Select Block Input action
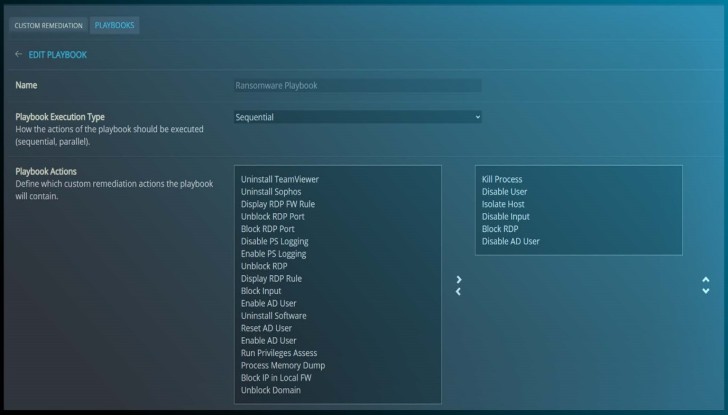This screenshot has width=728, height=415. (261, 291)
